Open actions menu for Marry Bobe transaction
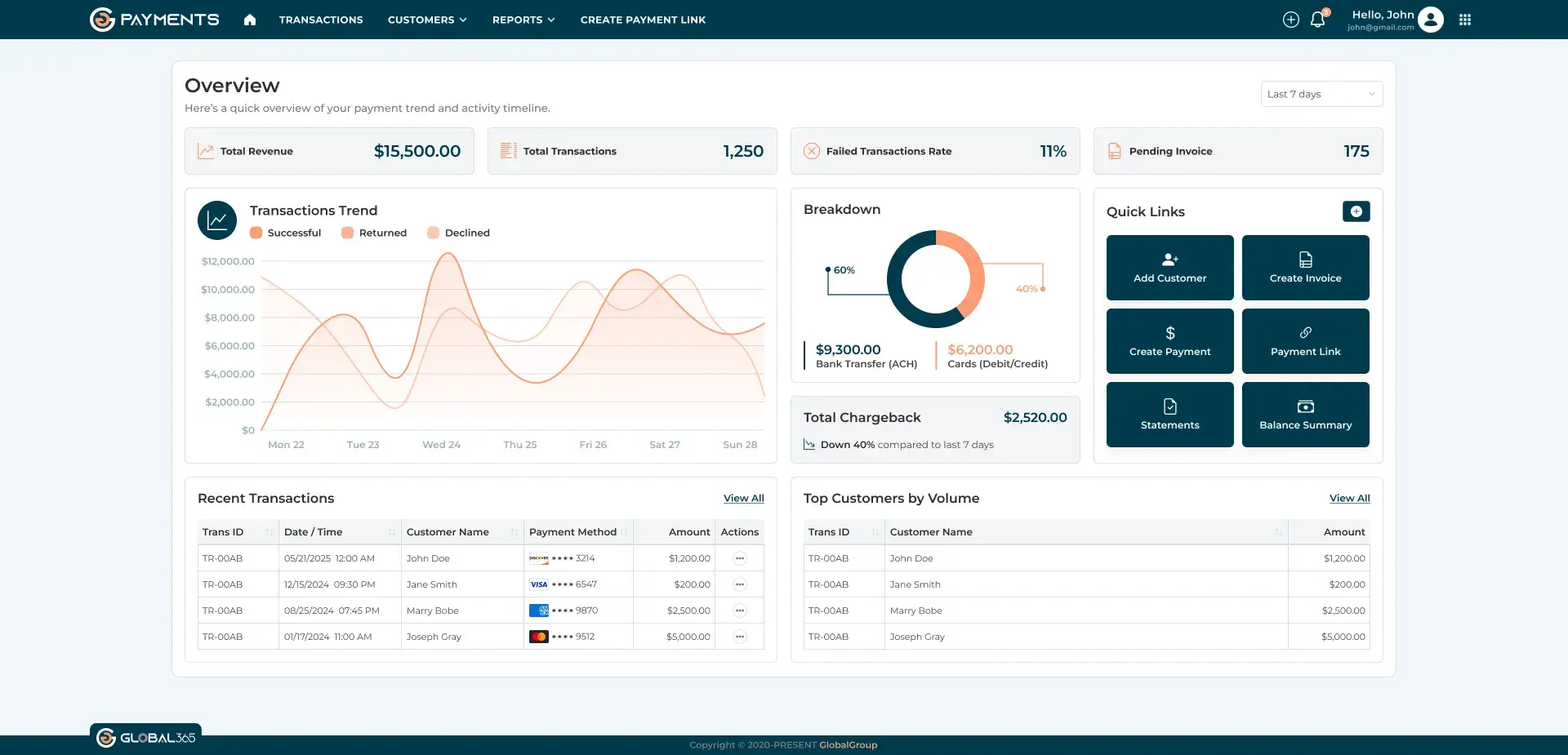The width and height of the screenshot is (1568, 755). click(739, 611)
